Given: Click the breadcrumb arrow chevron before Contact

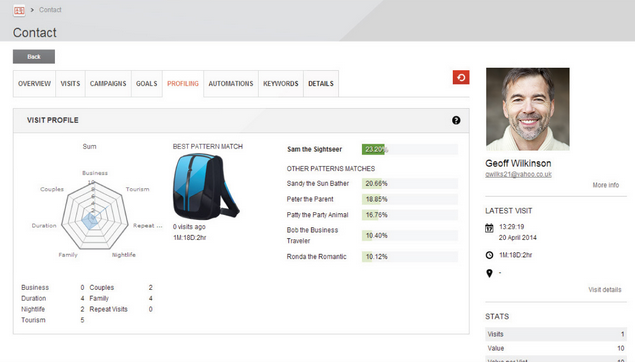Looking at the screenshot, I should 32,10.
